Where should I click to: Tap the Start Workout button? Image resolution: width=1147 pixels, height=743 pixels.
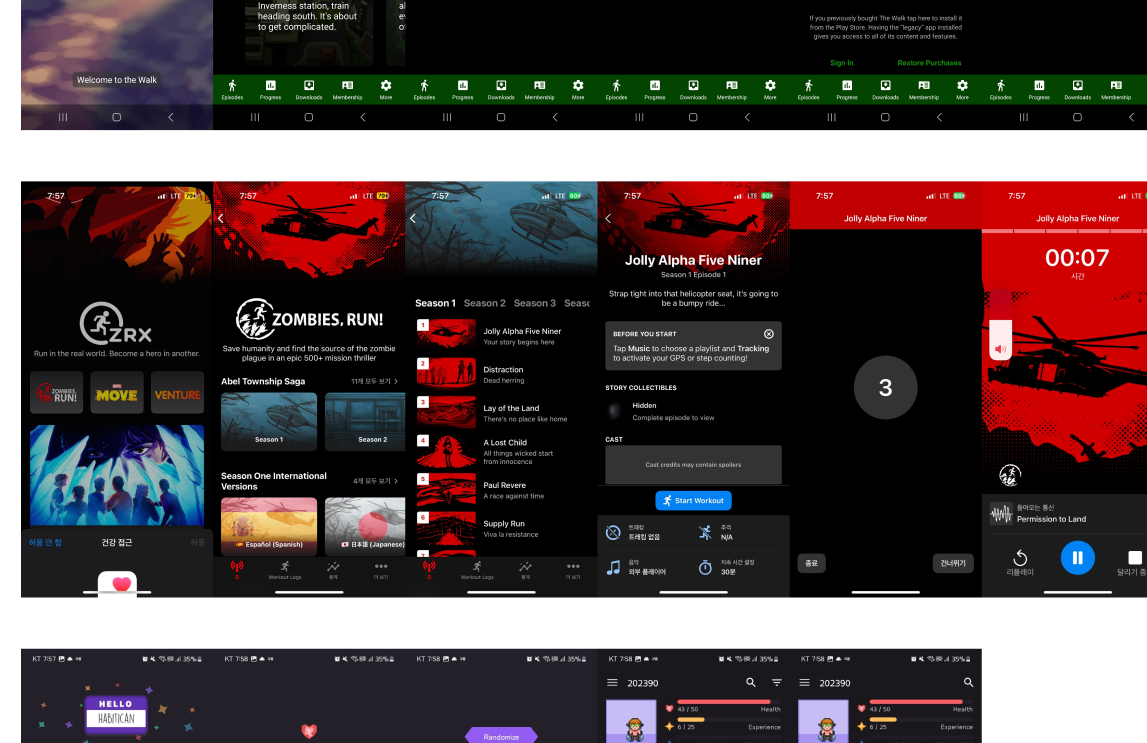tap(693, 501)
